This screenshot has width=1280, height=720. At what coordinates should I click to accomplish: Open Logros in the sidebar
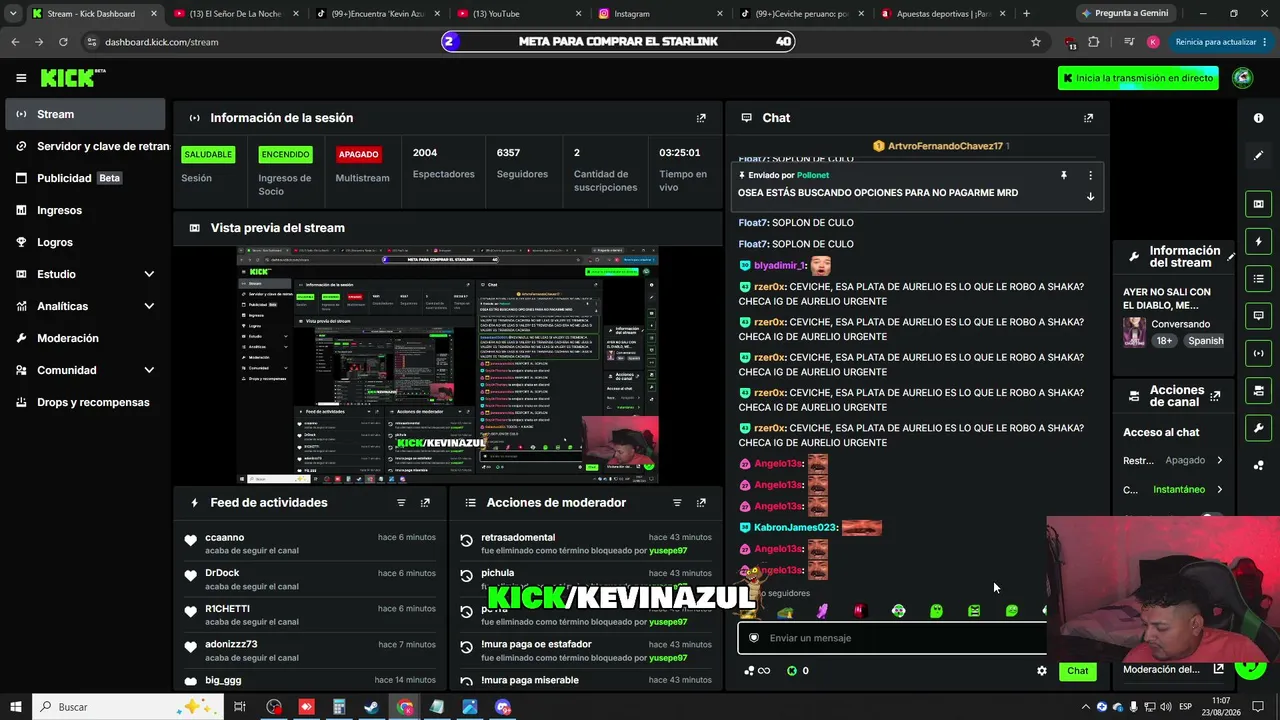[85, 242]
